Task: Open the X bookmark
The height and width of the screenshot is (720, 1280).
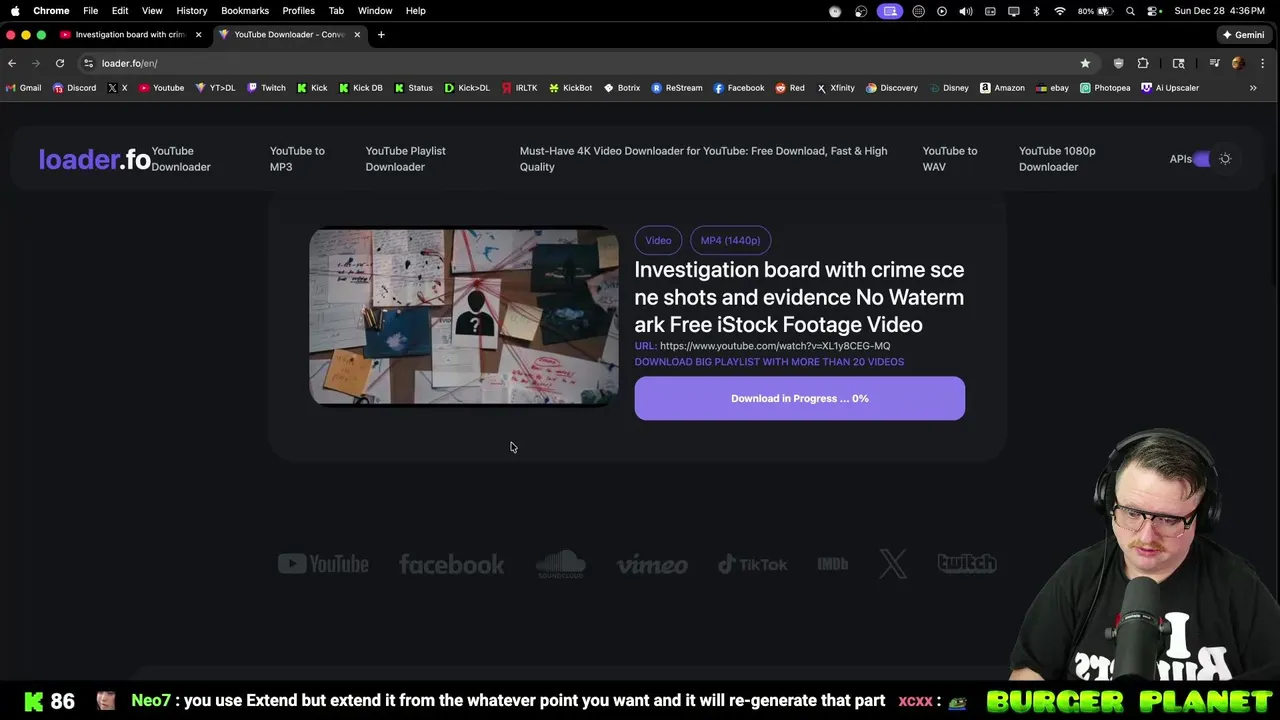Action: 117,88
